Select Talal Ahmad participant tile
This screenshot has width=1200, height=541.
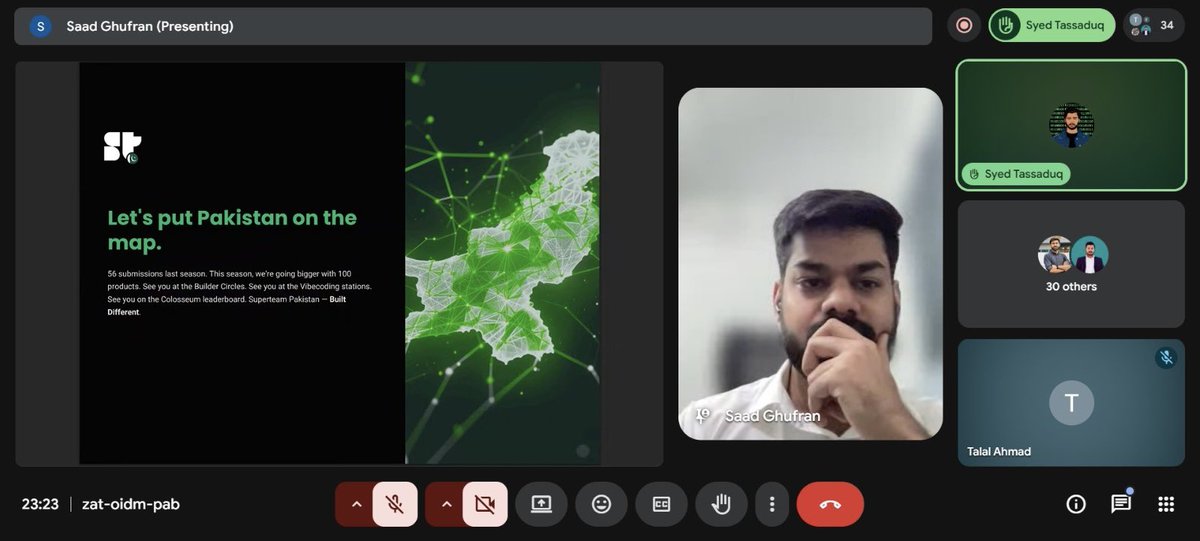pyautogui.click(x=1071, y=402)
